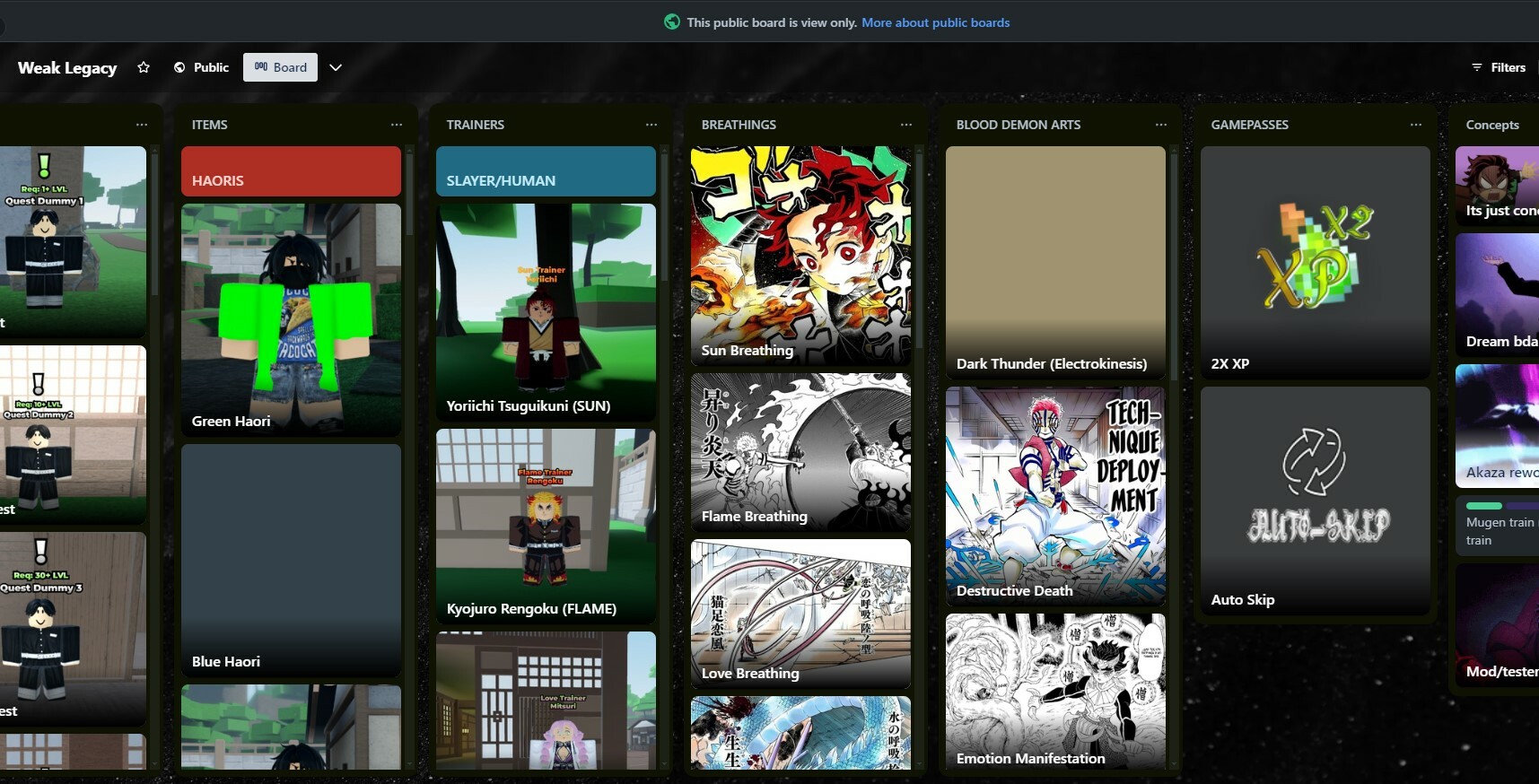This screenshot has width=1539, height=784.
Task: Click the Concepts list header
Action: pyautogui.click(x=1492, y=125)
